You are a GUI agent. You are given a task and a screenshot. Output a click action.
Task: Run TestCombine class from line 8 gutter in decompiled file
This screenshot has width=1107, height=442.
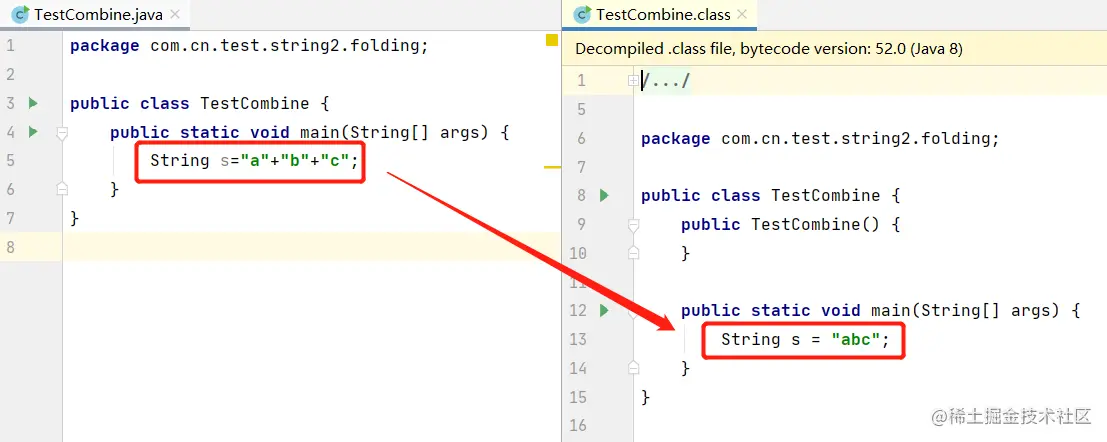click(604, 196)
